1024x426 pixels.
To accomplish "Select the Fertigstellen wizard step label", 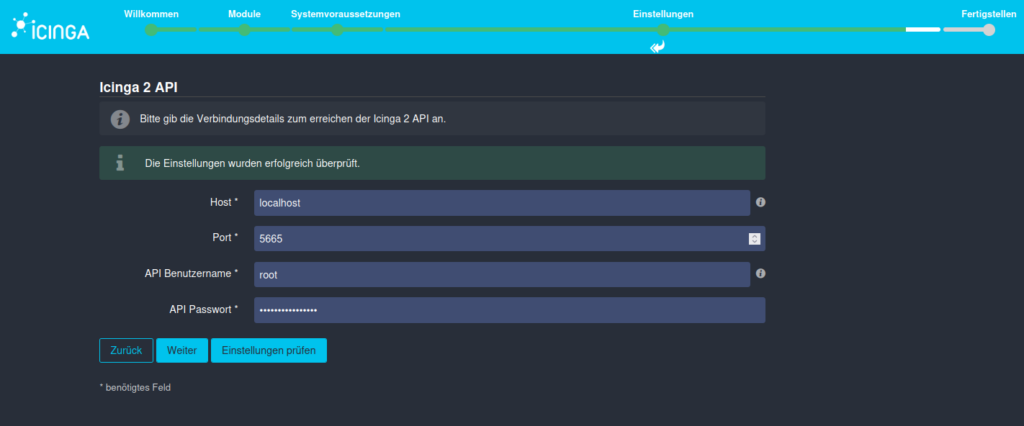I will (988, 14).
